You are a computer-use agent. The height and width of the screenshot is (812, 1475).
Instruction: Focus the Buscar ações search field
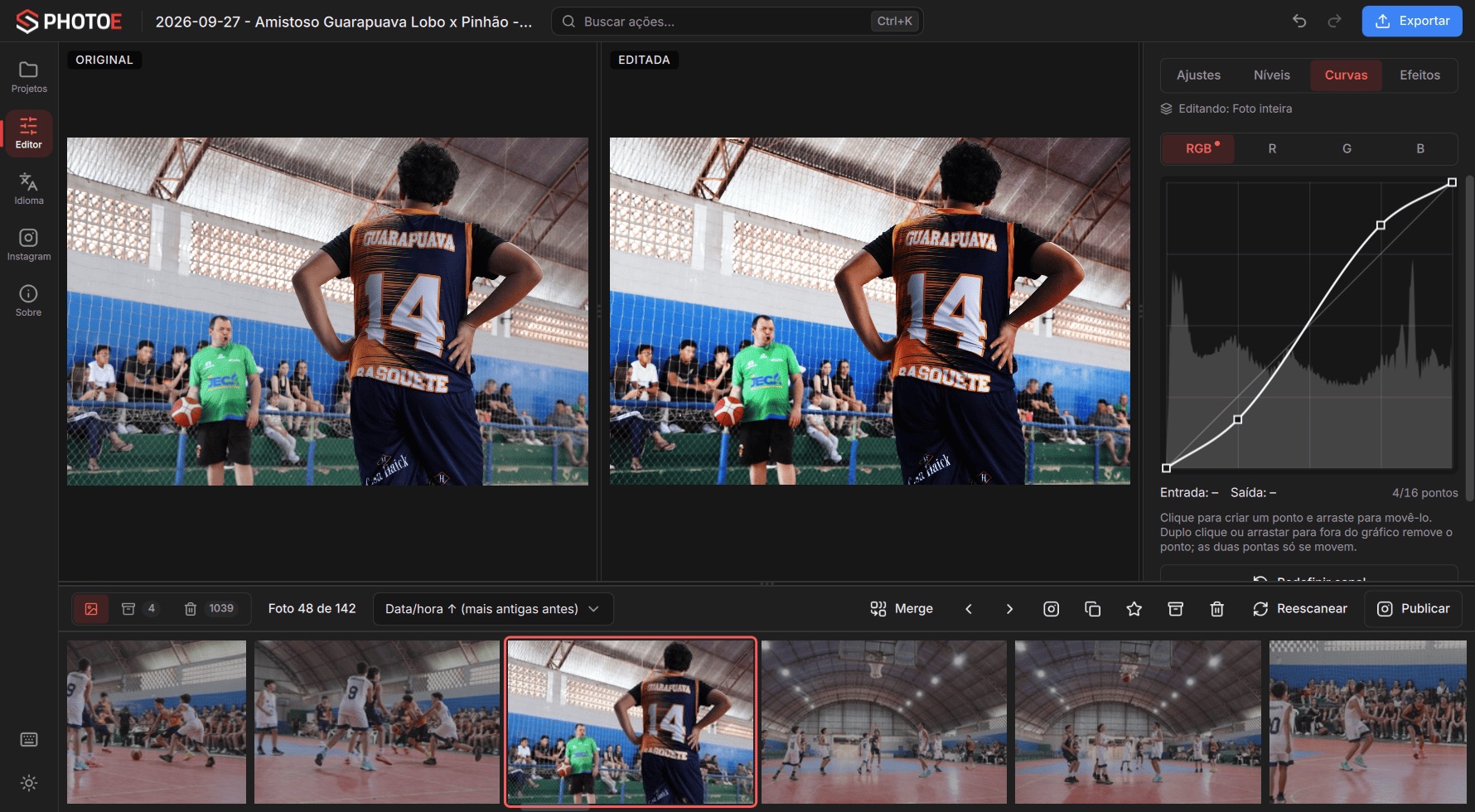click(x=737, y=22)
